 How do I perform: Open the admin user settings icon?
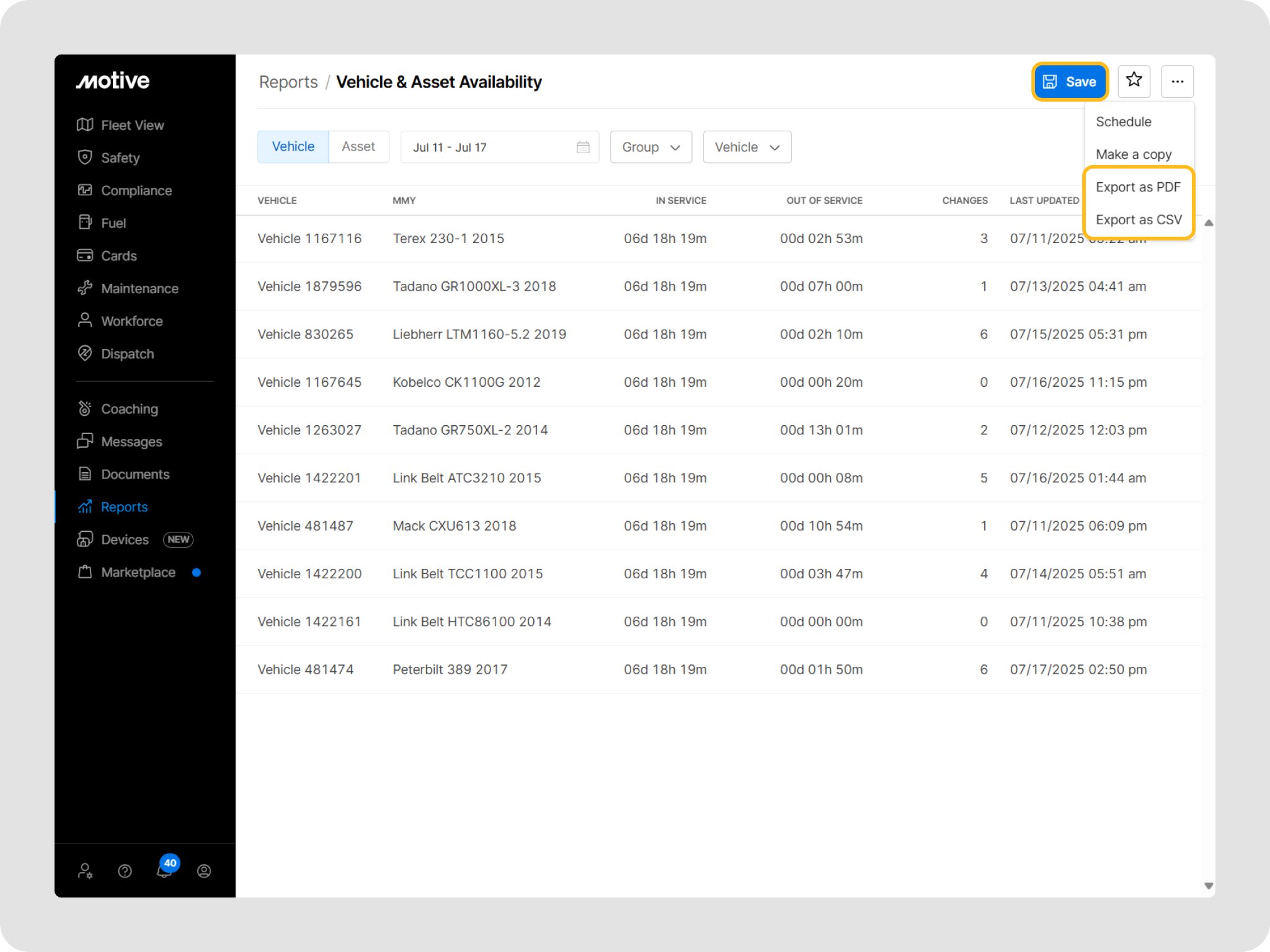point(85,871)
